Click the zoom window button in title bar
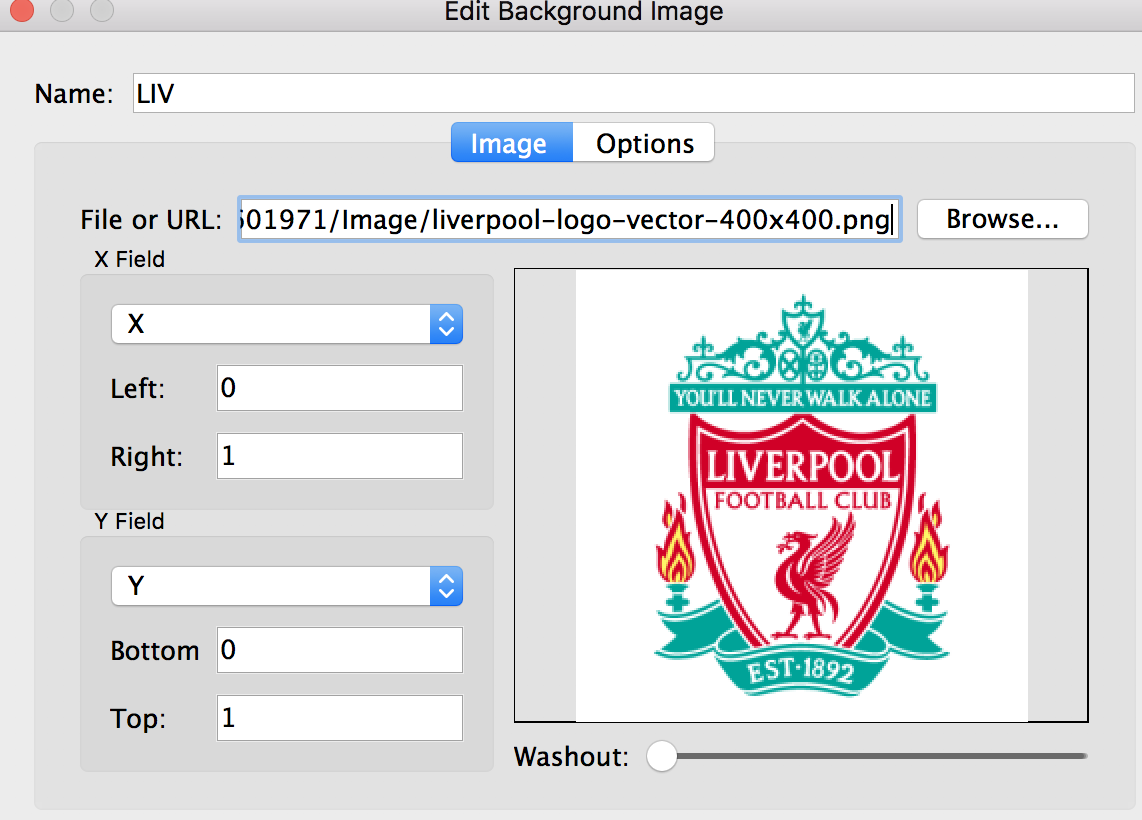The width and height of the screenshot is (1142, 820). point(102,11)
